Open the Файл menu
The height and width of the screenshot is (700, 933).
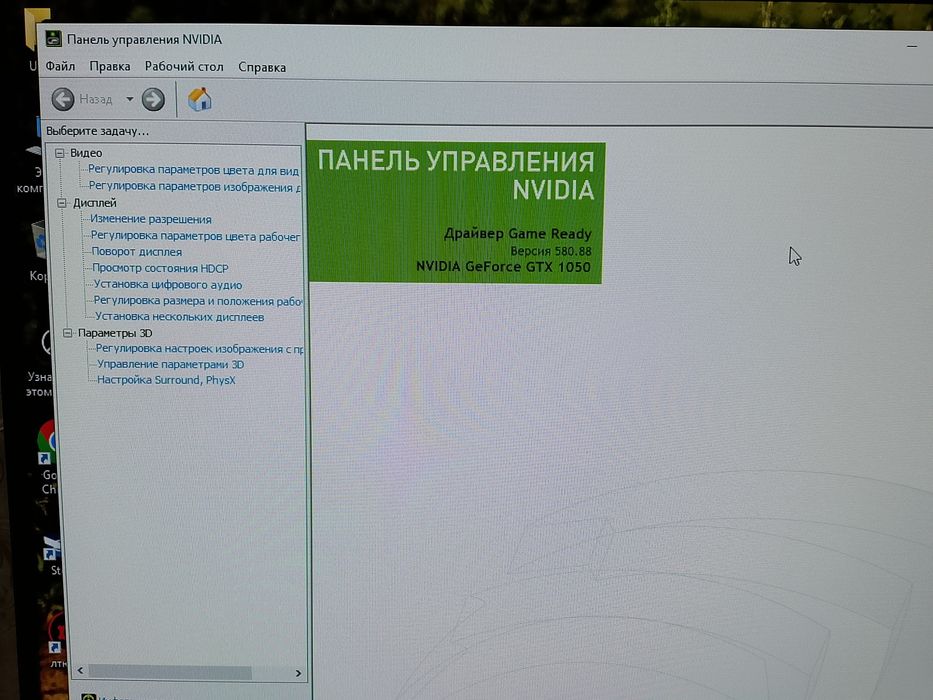(x=60, y=66)
